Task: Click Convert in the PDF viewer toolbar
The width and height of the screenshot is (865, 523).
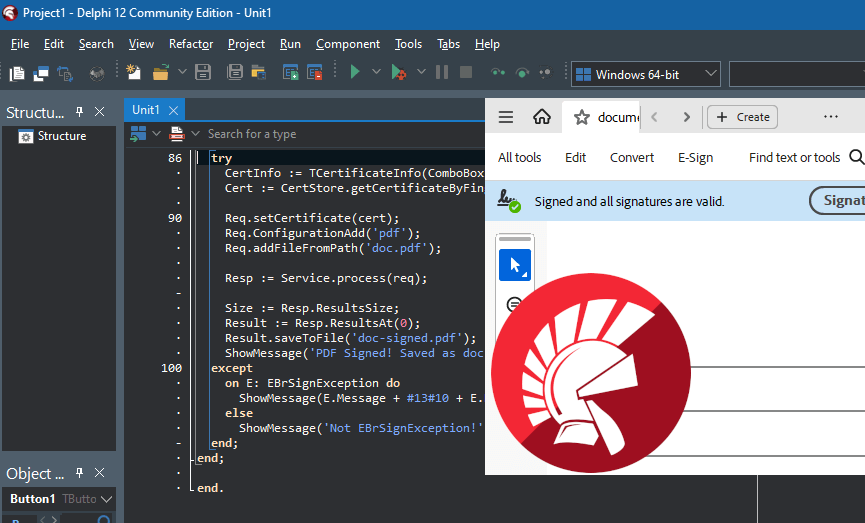Action: (x=632, y=158)
